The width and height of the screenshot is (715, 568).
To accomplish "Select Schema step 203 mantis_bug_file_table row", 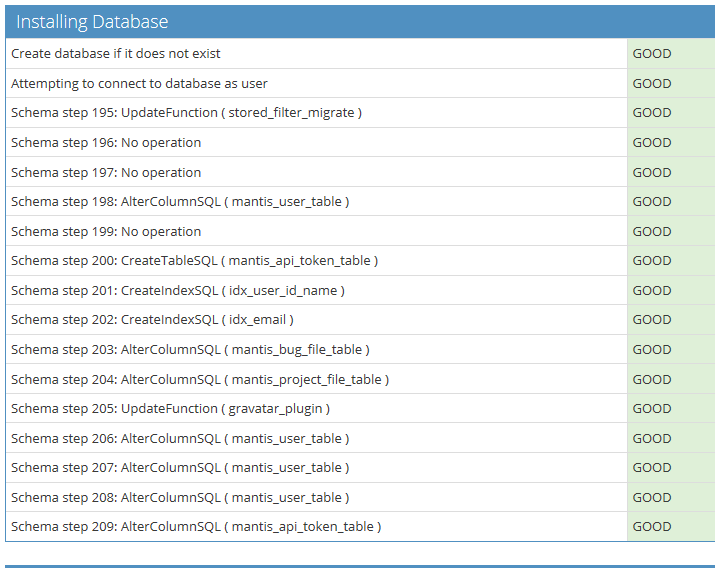I will tap(190, 350).
